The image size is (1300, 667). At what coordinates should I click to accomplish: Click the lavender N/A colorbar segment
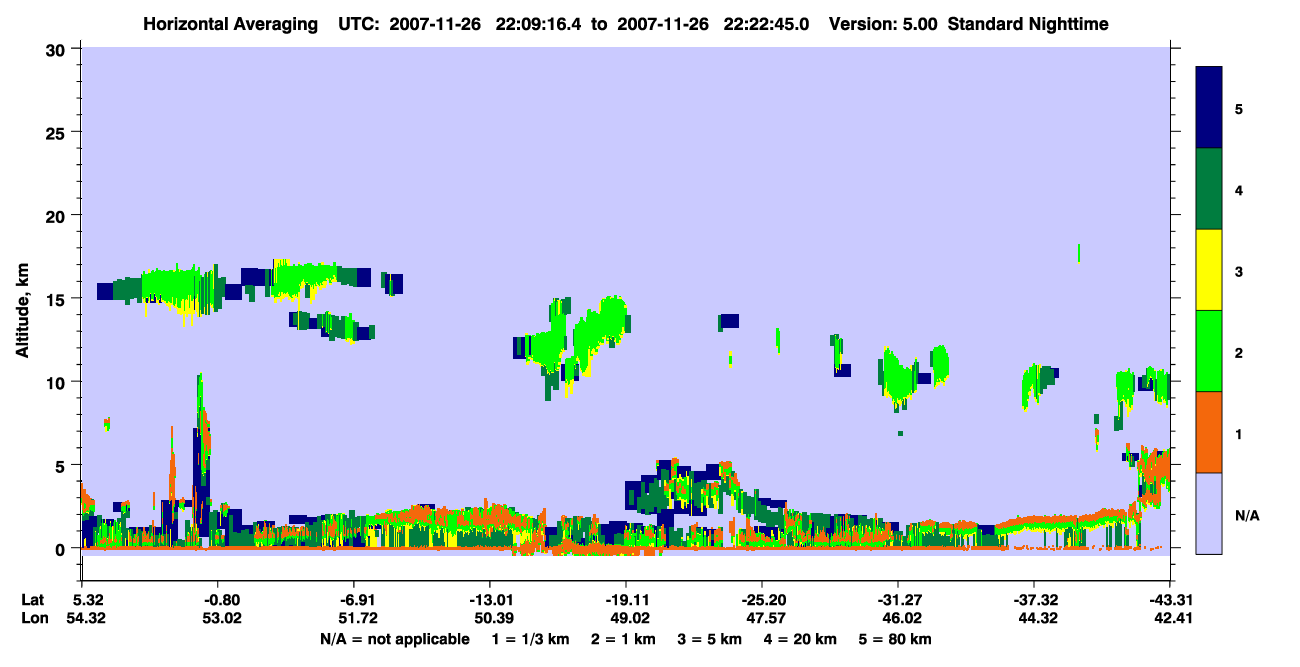pyautogui.click(x=1209, y=513)
